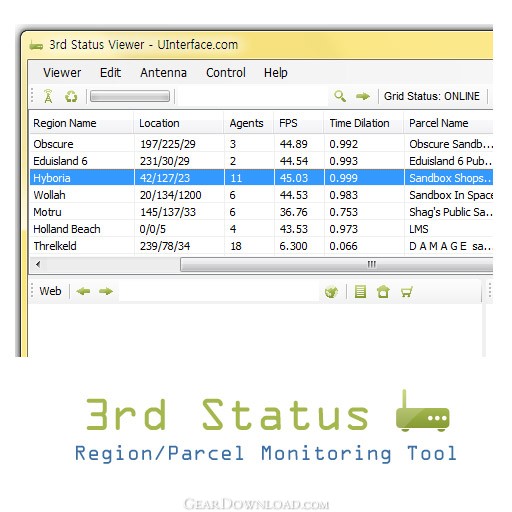
Task: Click Sandbox In Space parcel cell
Action: click(451, 195)
